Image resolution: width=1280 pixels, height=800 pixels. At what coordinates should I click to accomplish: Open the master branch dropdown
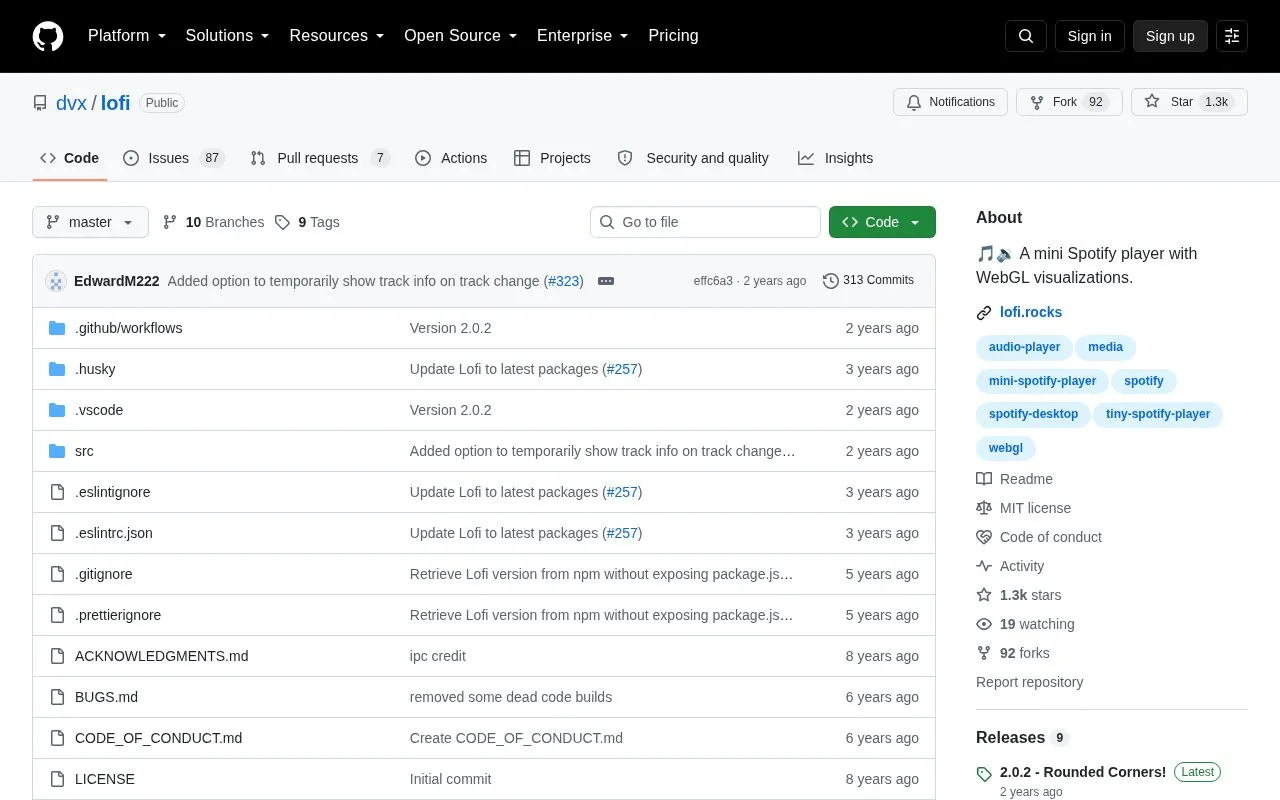90,222
